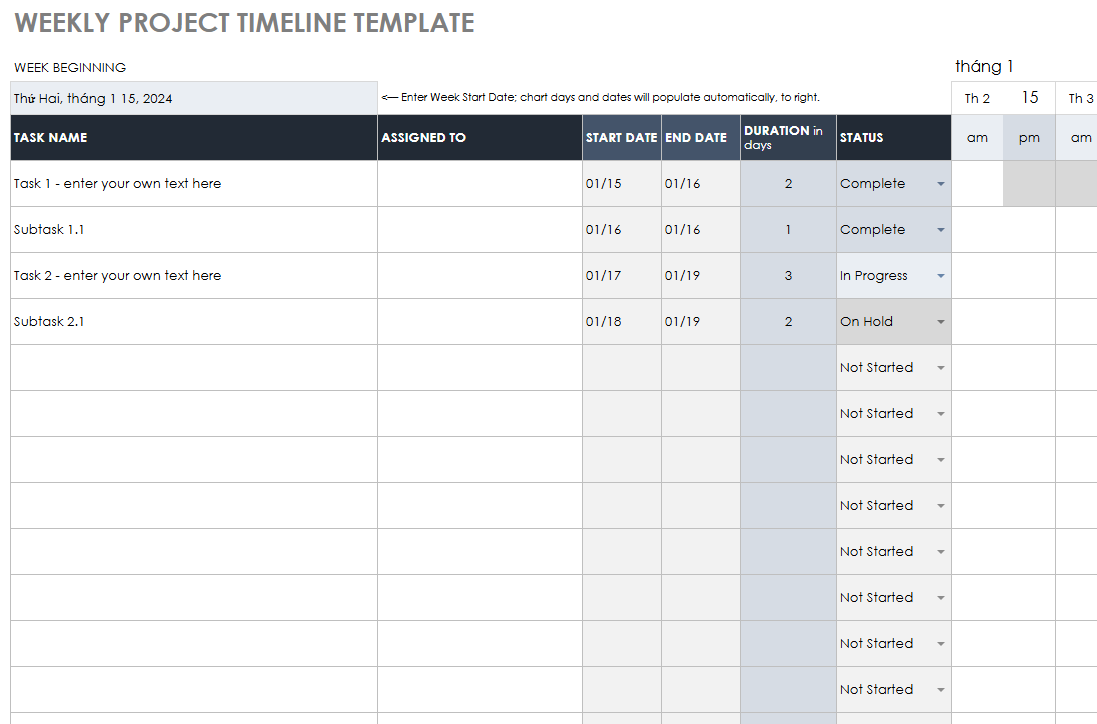Expand the On Hold status dropdown
Screen dimensions: 1097x724
940,322
